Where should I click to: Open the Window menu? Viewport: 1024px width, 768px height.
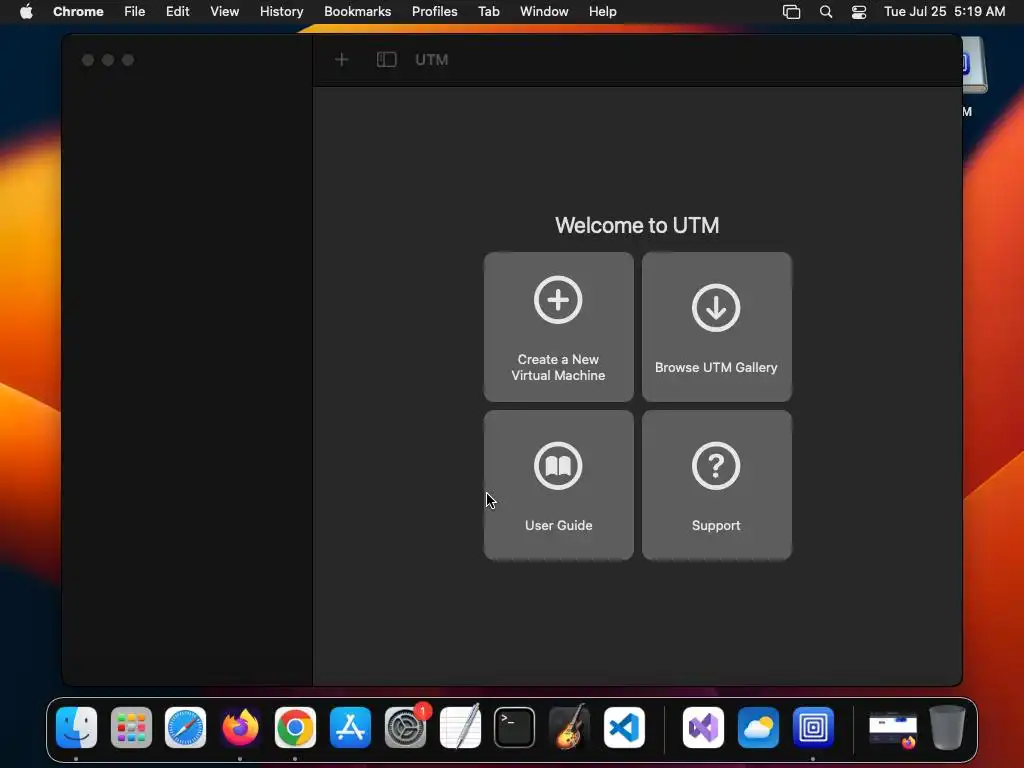(544, 12)
